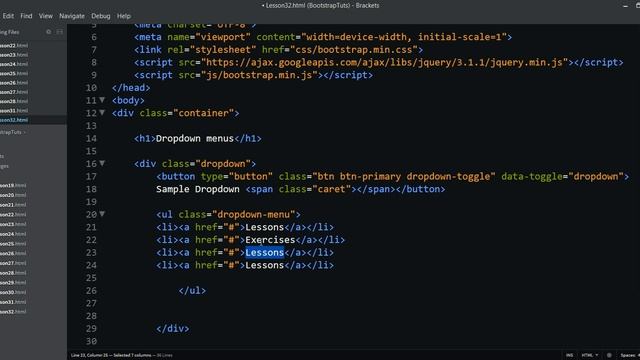Click the "container" class value on line 12
This screenshot has width=640, height=360.
tap(203, 113)
